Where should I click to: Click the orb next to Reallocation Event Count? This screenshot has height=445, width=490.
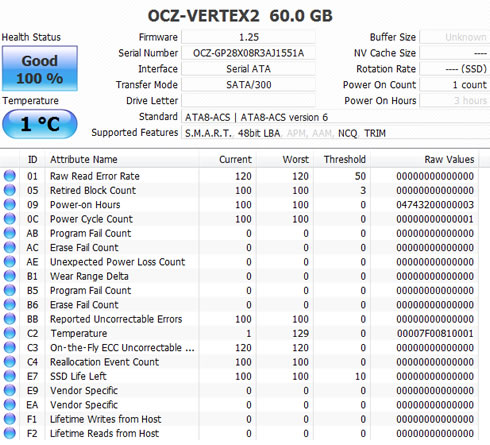pyautogui.click(x=10, y=362)
